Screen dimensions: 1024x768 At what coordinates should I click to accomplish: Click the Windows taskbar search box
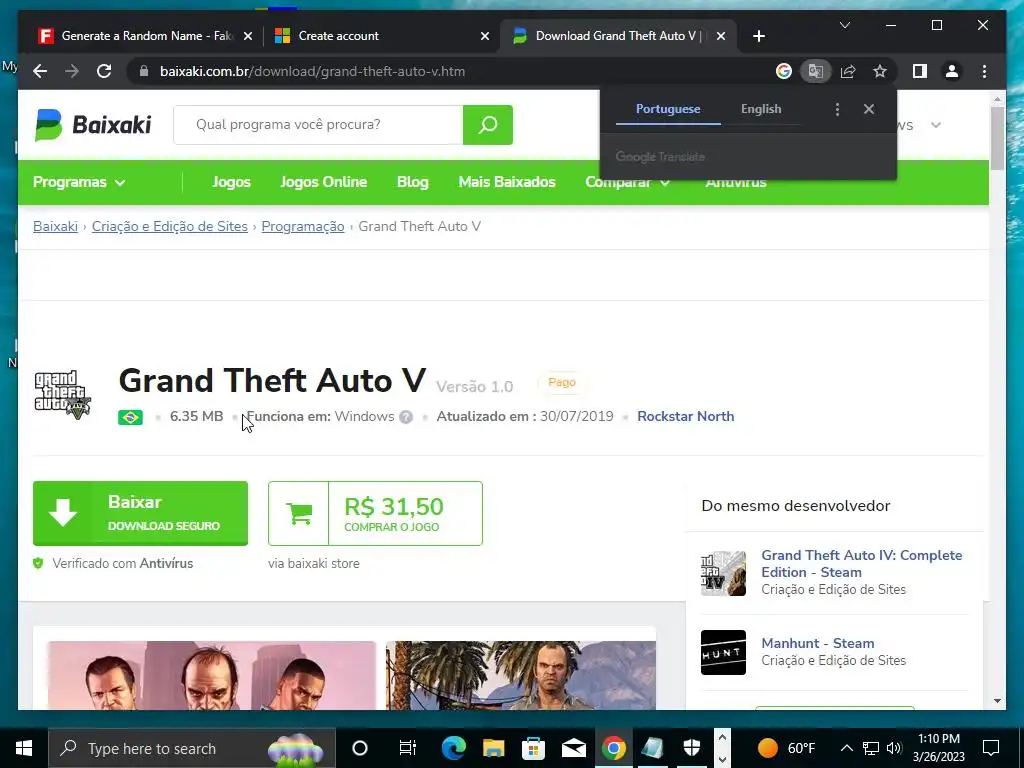(x=192, y=748)
